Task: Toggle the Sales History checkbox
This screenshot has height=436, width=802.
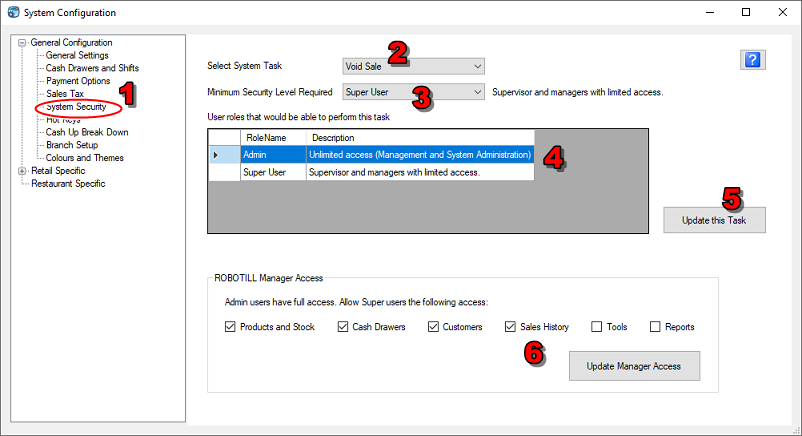Action: click(x=510, y=327)
